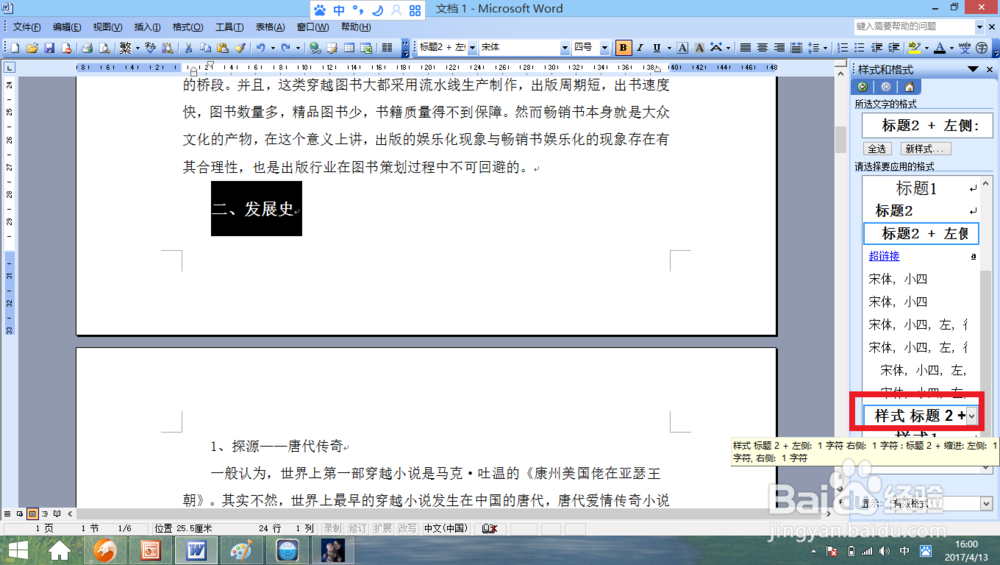Click the Redo arrow icon
The width and height of the screenshot is (1000, 565).
(x=286, y=48)
